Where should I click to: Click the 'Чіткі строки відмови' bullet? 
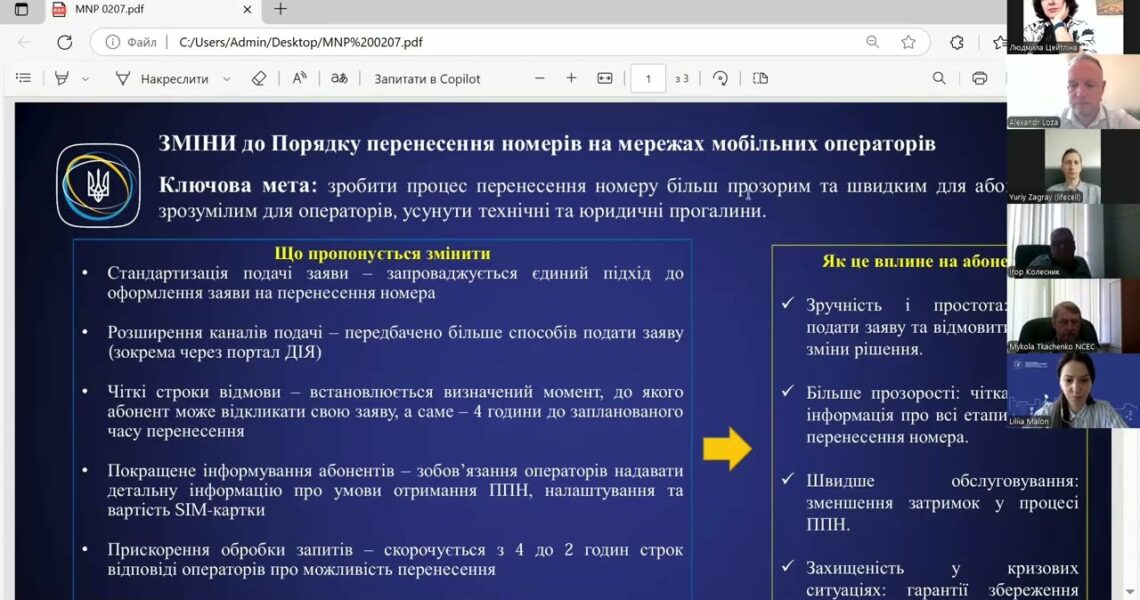pyautogui.click(x=395, y=411)
